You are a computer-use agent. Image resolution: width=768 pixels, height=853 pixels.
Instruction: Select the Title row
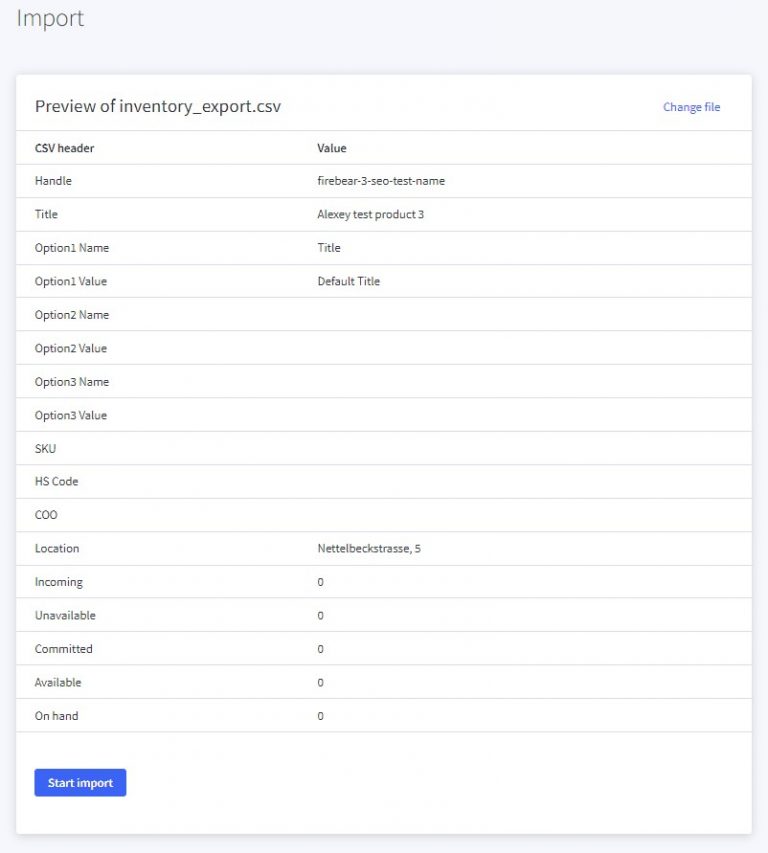pyautogui.click(x=45, y=214)
